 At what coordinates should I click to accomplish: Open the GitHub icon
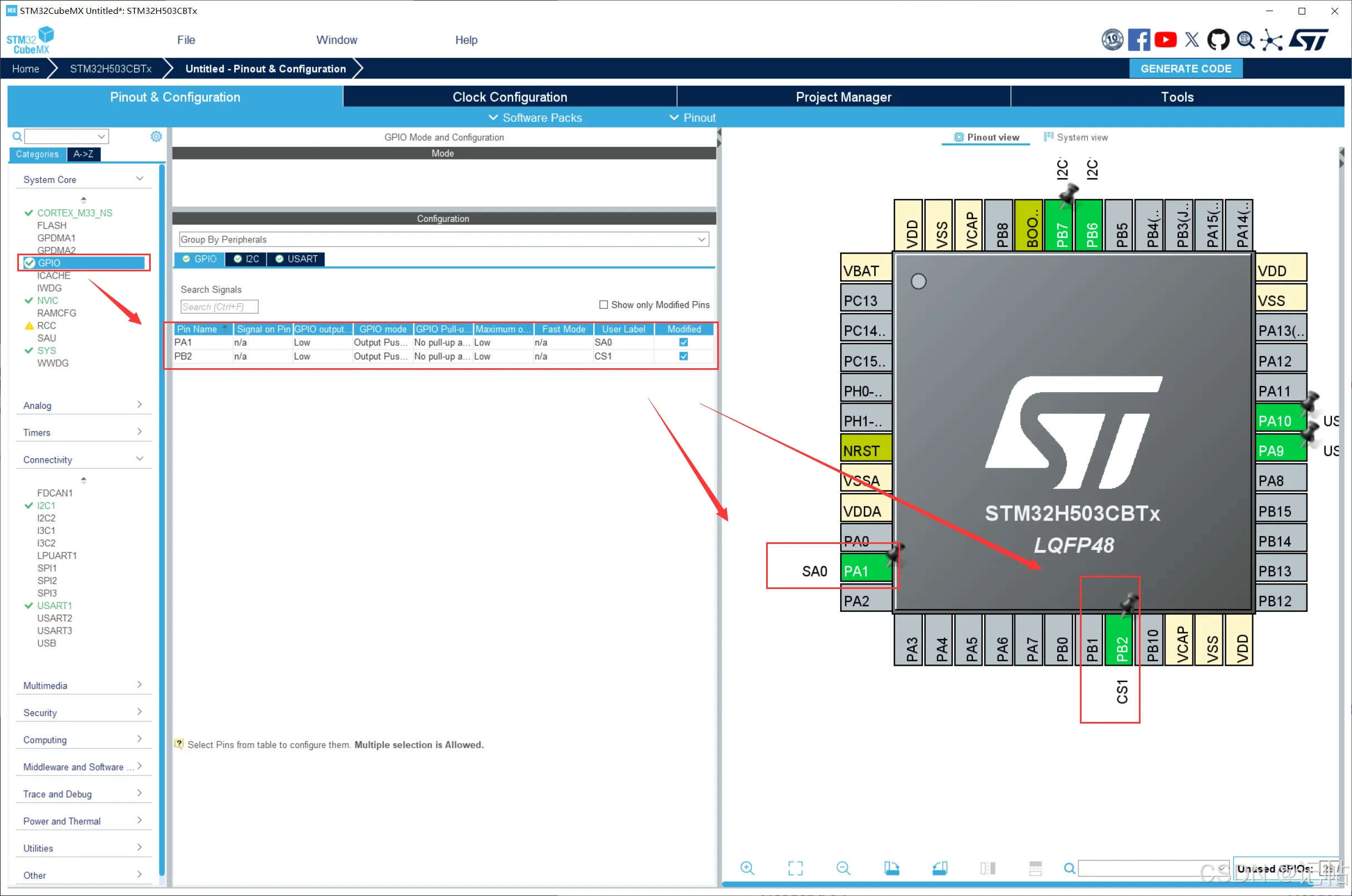point(1218,40)
